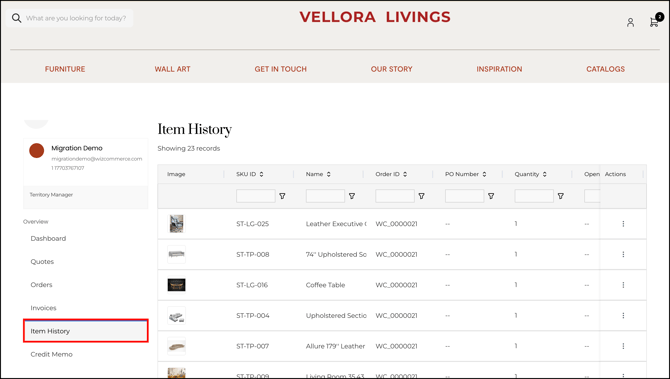Open Quotes in sidebar

42,261
